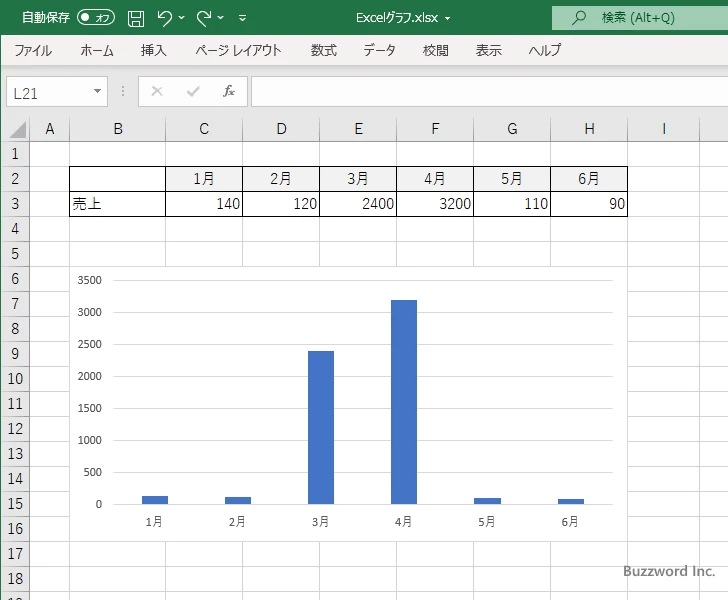
Task: Click the formula bar input area
Action: [489, 92]
